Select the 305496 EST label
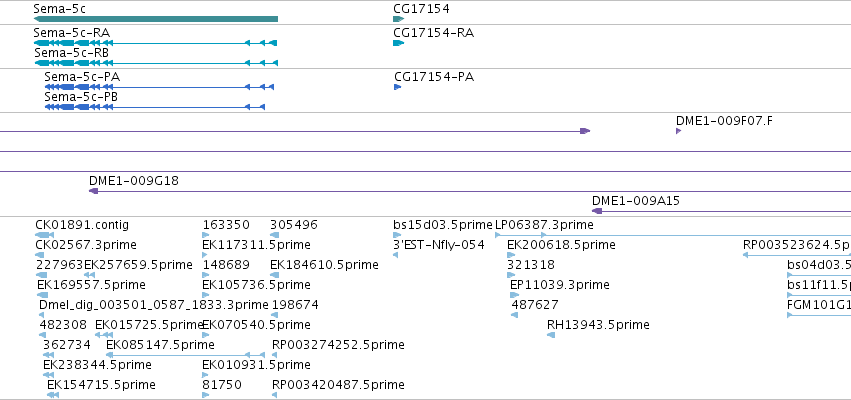 click(x=294, y=225)
